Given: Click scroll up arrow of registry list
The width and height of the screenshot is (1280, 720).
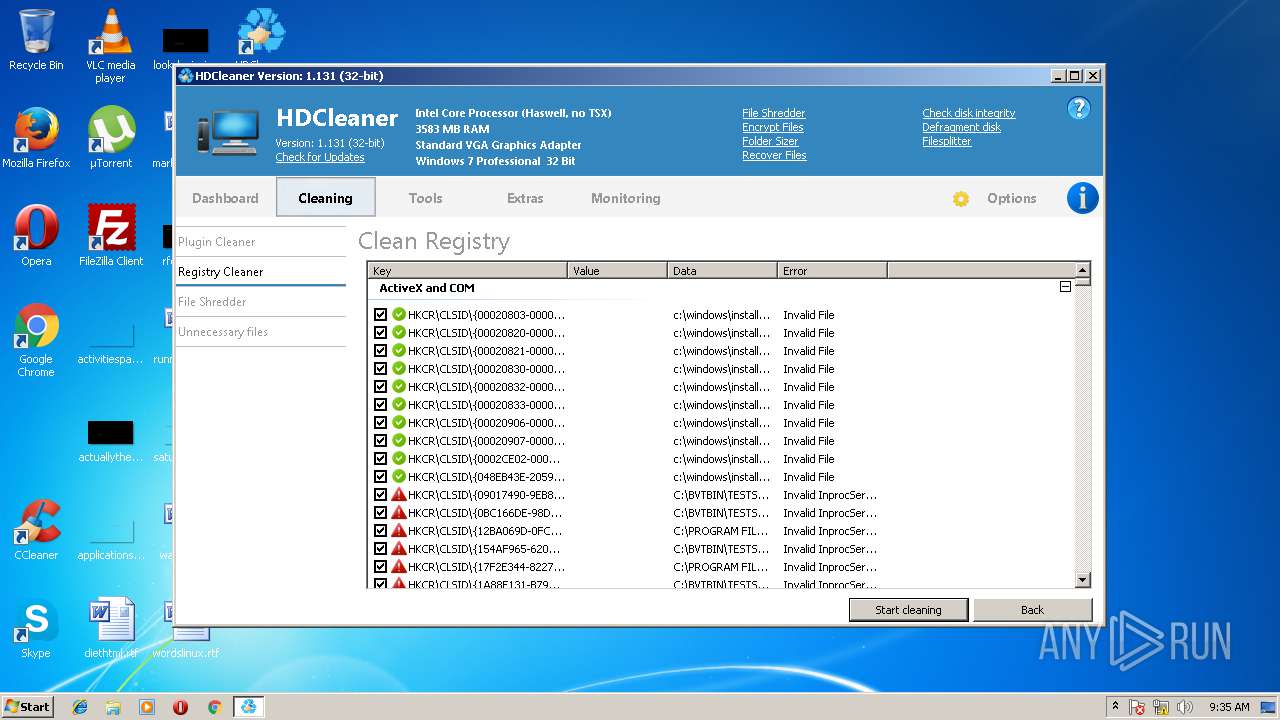Looking at the screenshot, I should coord(1082,270).
